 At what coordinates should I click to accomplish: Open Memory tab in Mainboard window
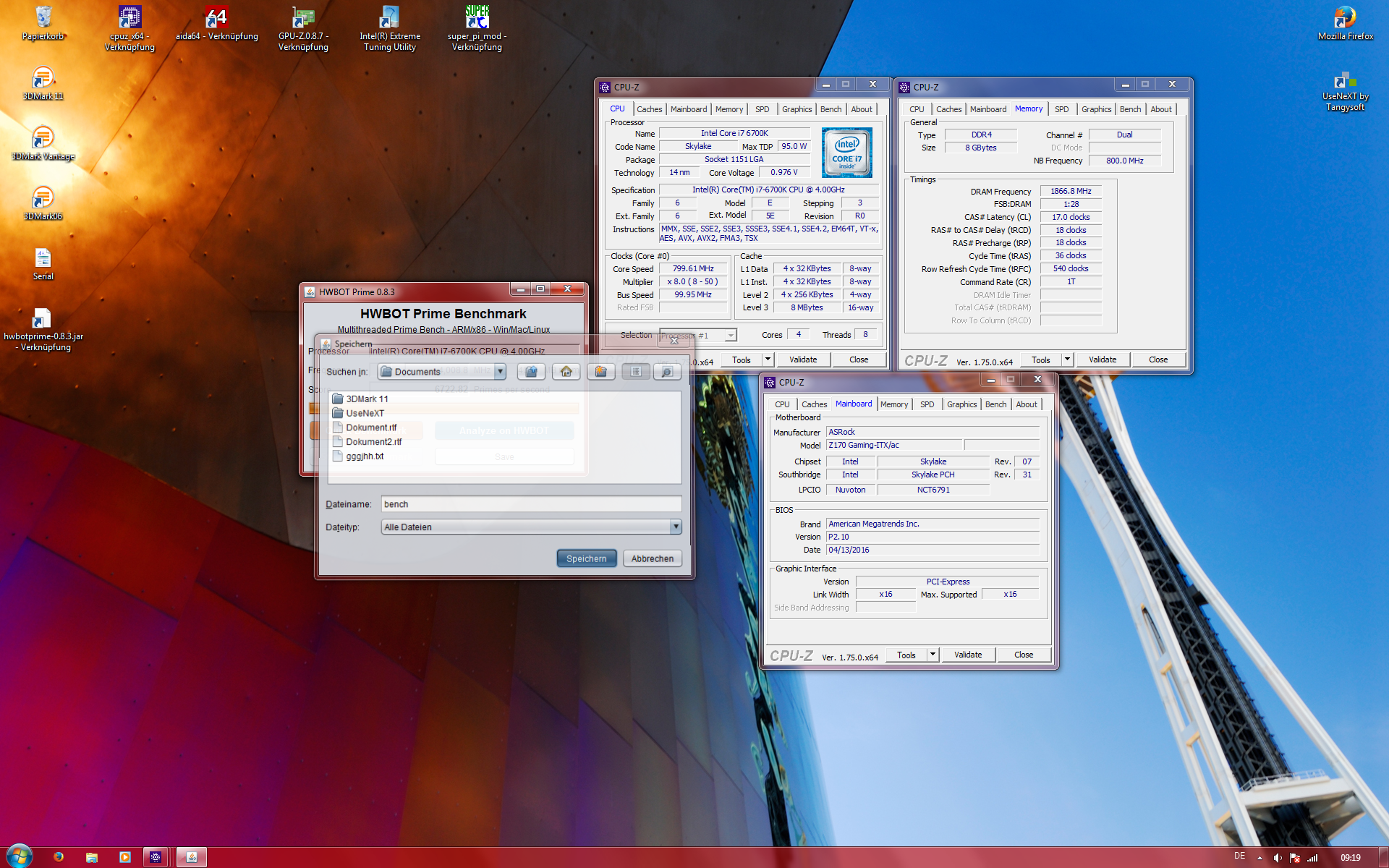coord(893,404)
